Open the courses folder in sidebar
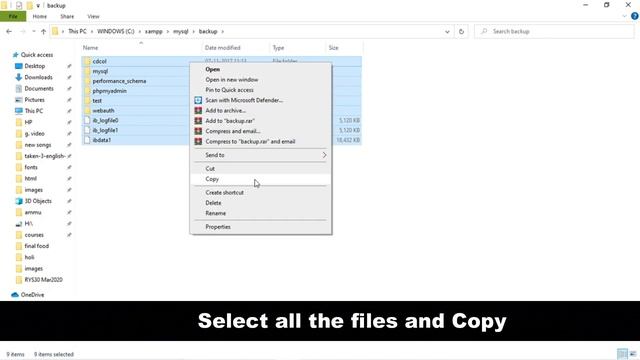 (34, 235)
